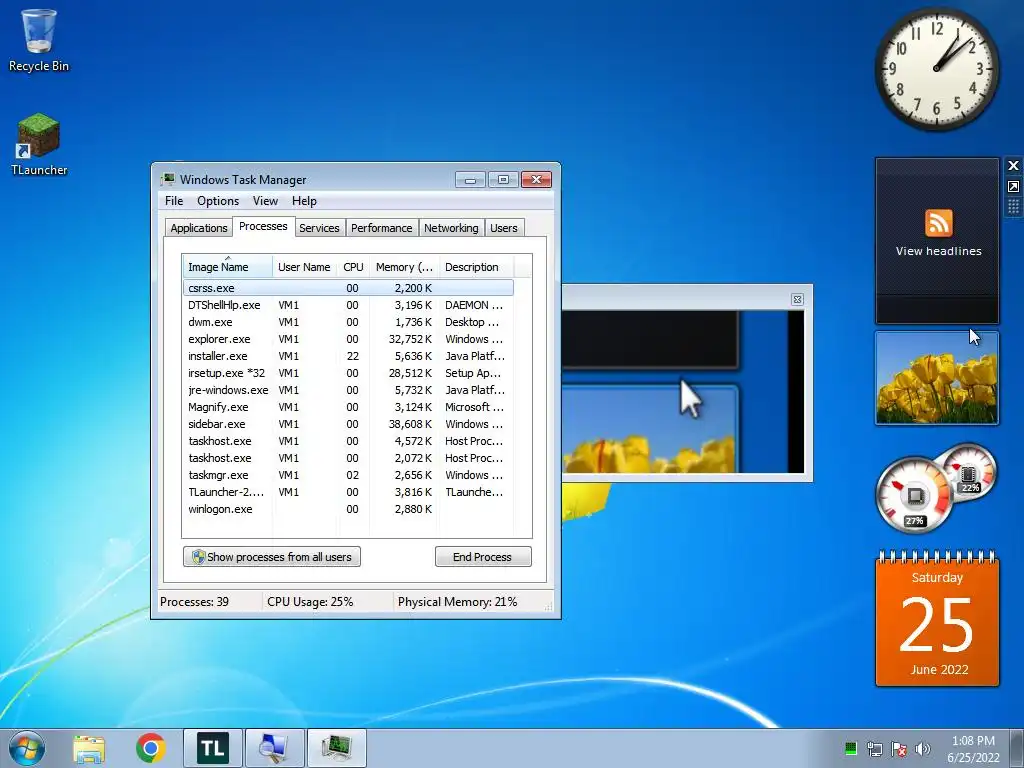Open the Options menu
The height and width of the screenshot is (768, 1024).
pos(218,201)
